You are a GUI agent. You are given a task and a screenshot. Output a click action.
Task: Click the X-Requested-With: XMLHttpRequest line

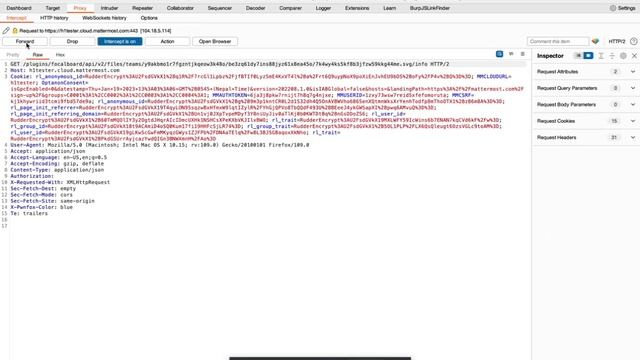(60, 182)
